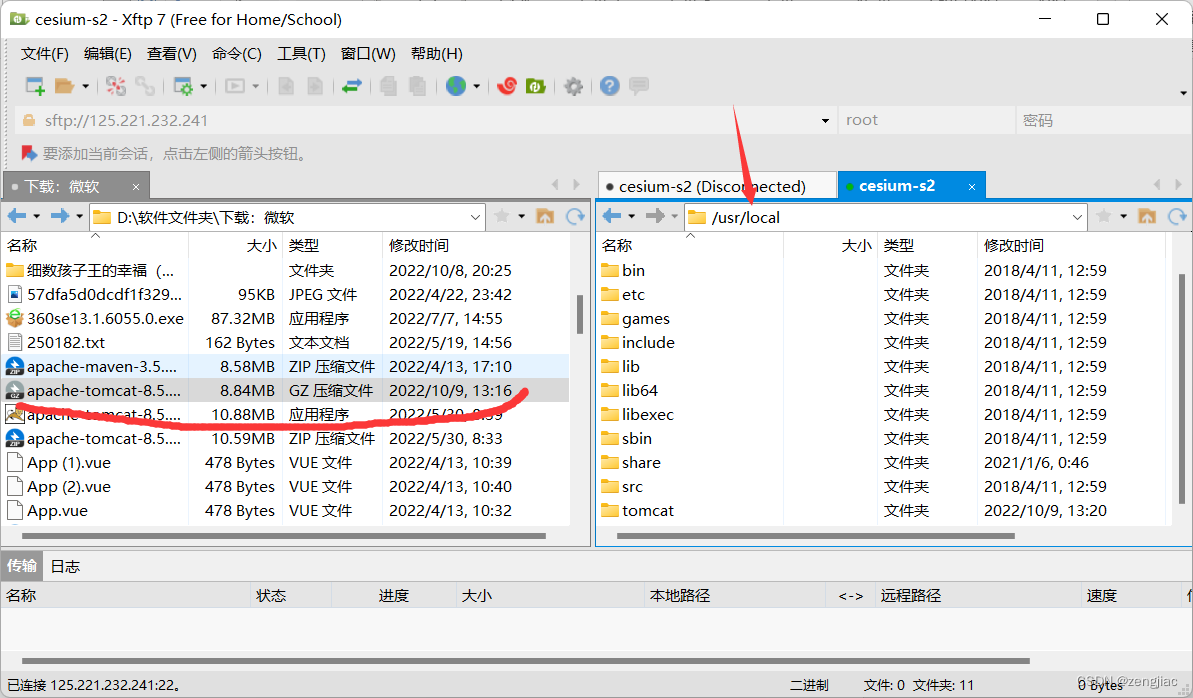
Task: Sort remote files by 名称 column
Action: pos(690,246)
